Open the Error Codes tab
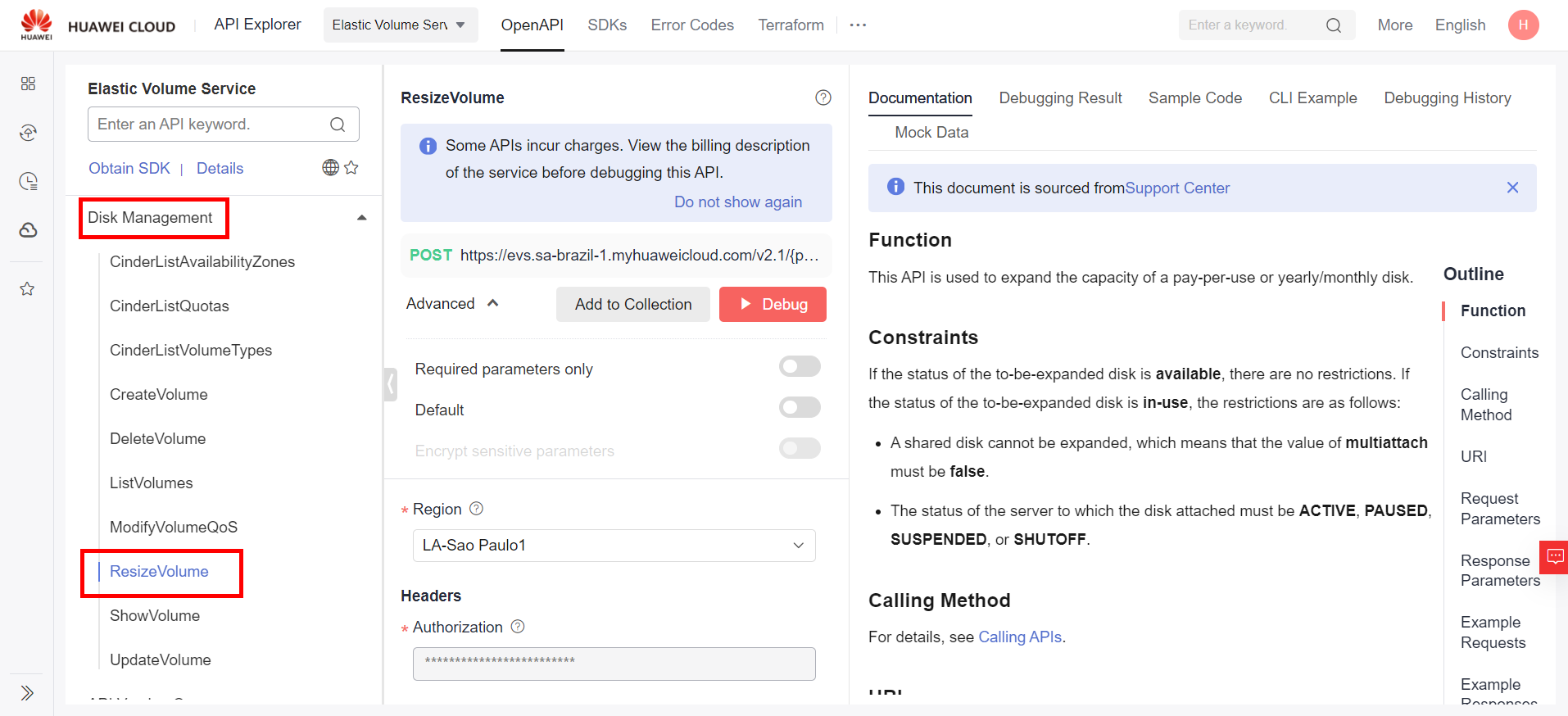The width and height of the screenshot is (1568, 716). (x=691, y=25)
